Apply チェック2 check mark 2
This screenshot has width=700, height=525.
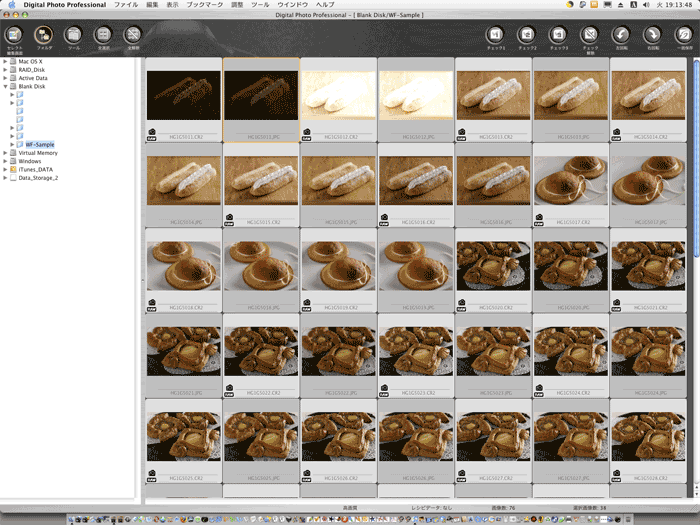pos(527,34)
